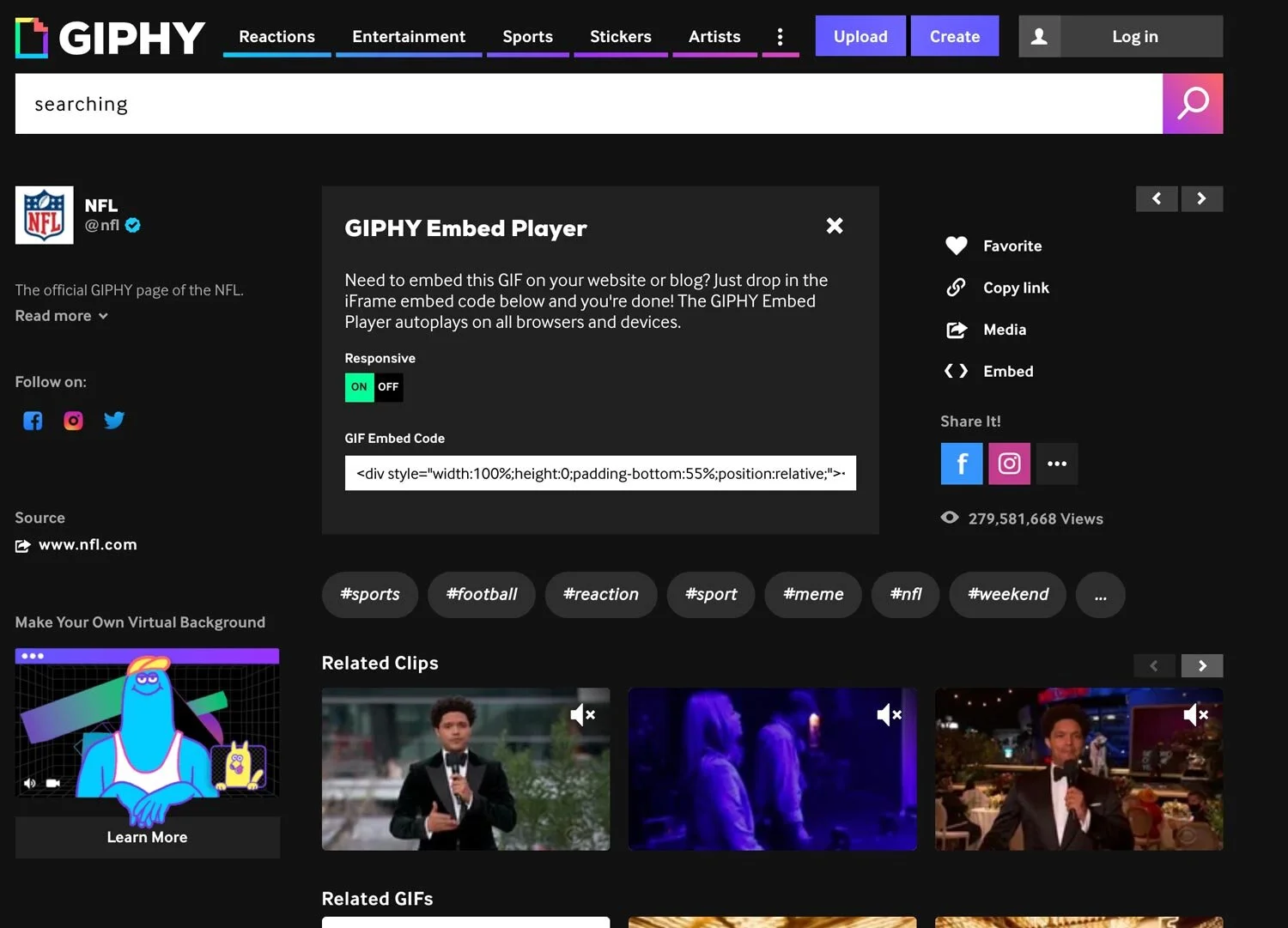The height and width of the screenshot is (928, 1288).
Task: Expand NFL description with Read more
Action: tap(60, 316)
